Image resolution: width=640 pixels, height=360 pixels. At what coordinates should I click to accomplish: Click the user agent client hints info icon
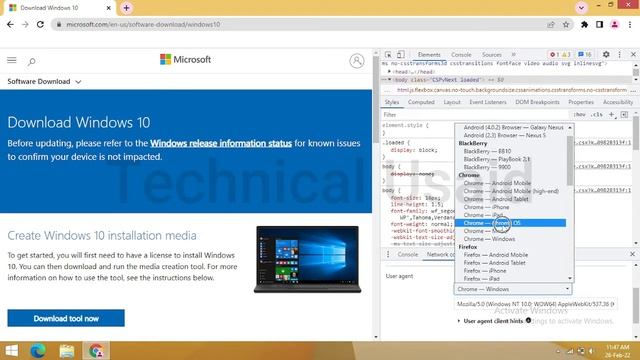[x=529, y=320]
